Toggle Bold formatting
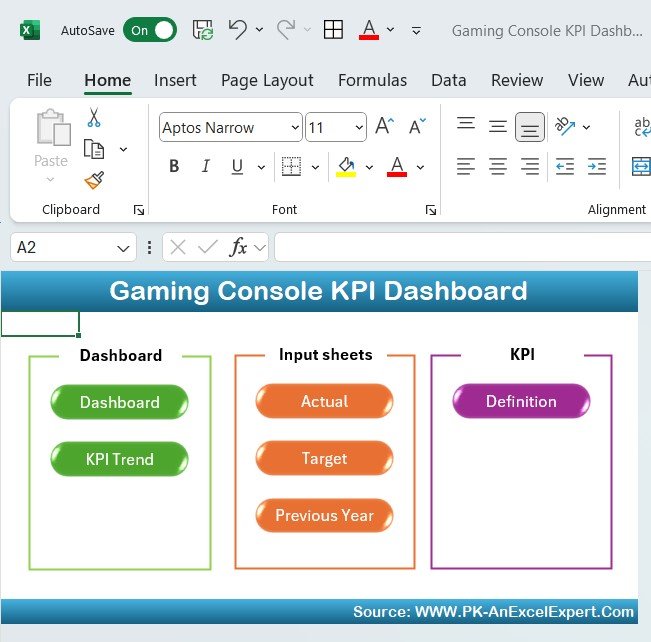 (174, 166)
